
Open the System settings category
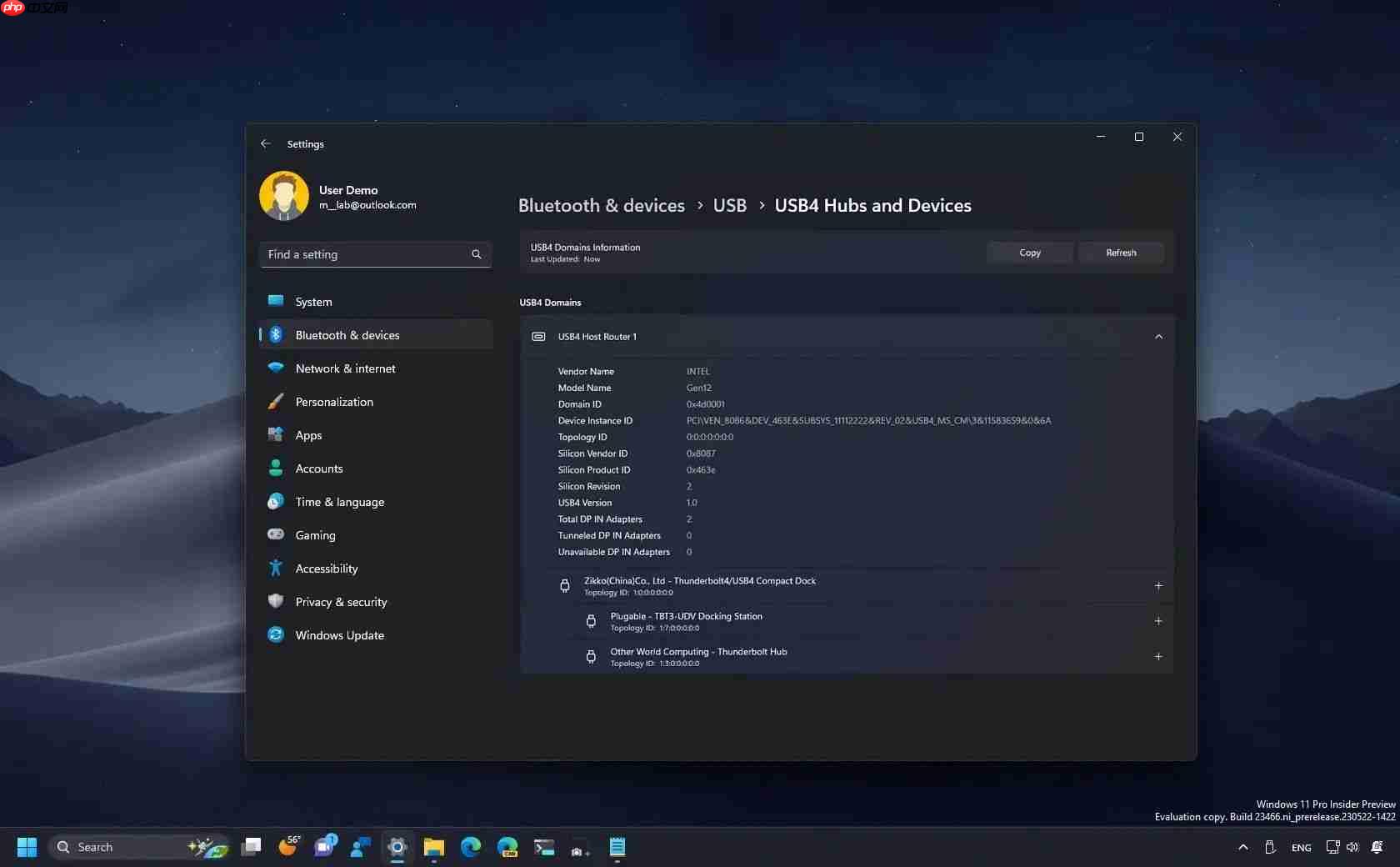(x=376, y=302)
